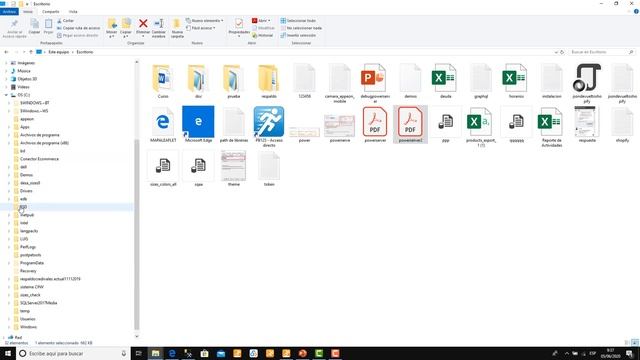Viewport: 640px width, 360px height.
Task: Click the Buscar en Escritorio search box
Action: tap(601, 52)
